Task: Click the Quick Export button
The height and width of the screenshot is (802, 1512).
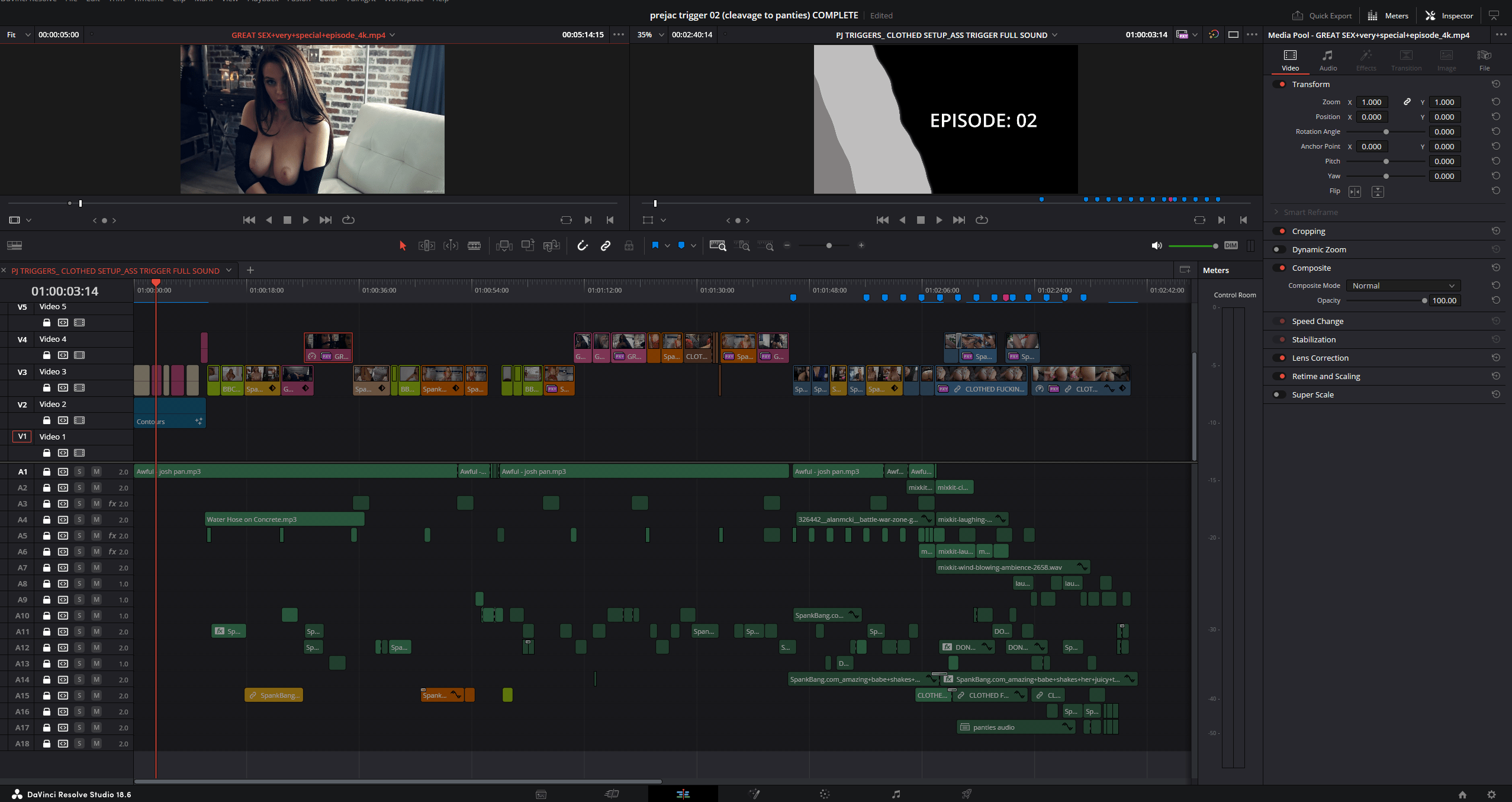Action: 1322,16
